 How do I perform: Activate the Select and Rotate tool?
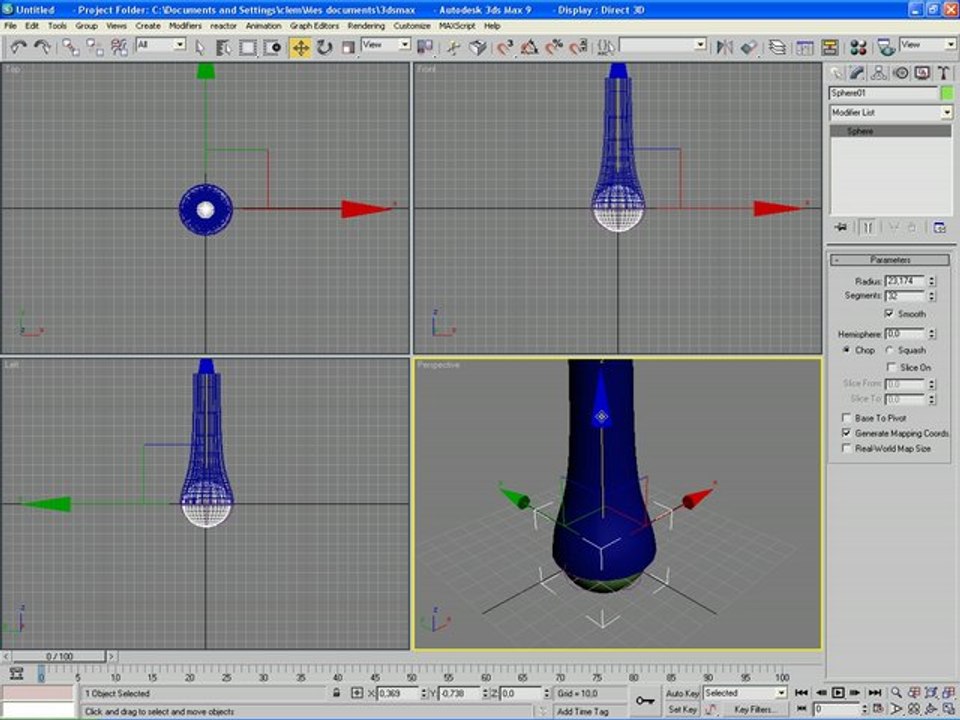click(x=324, y=47)
